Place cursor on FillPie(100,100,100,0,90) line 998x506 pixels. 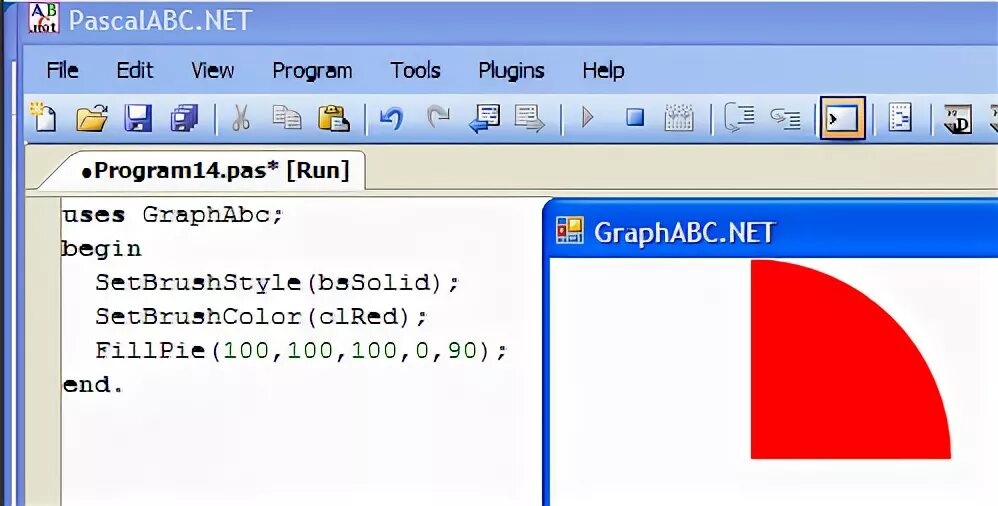pyautogui.click(x=301, y=351)
